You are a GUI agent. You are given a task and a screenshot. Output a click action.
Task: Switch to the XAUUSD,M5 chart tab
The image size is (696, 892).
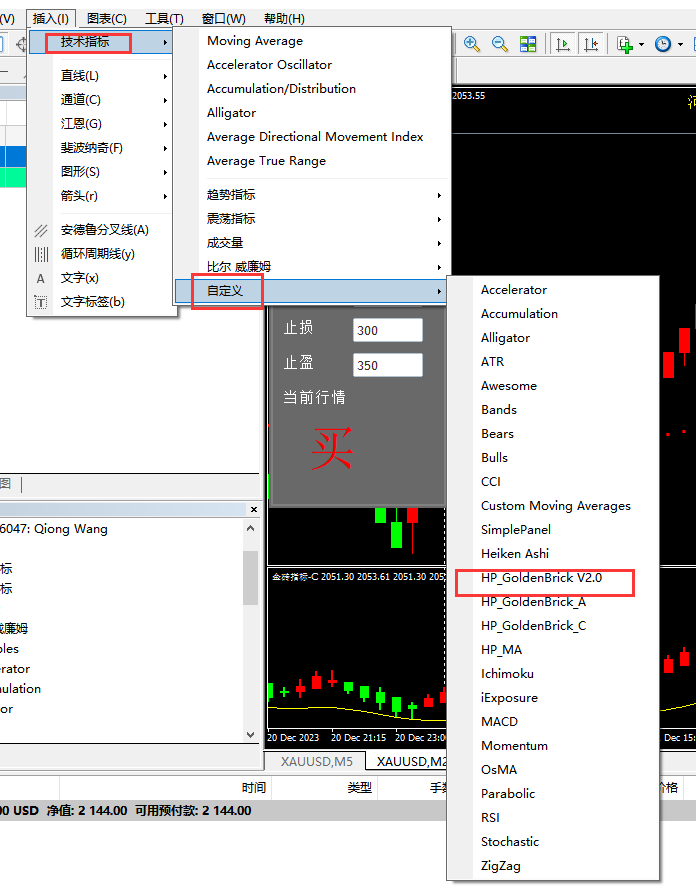point(316,762)
